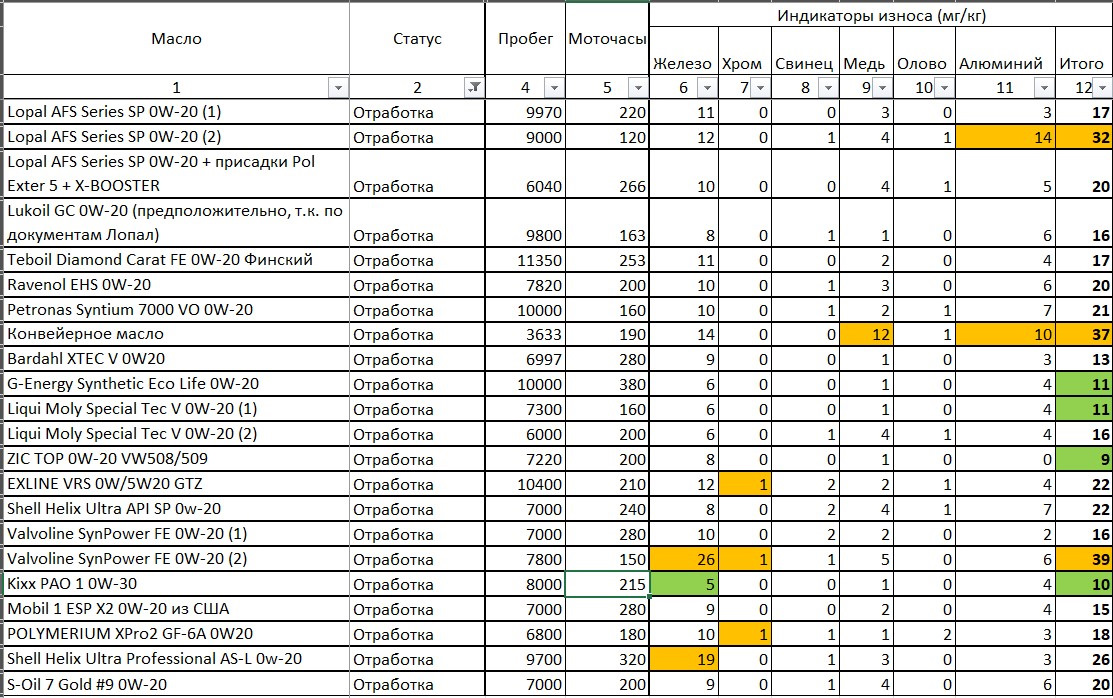Viewport: 1113px width, 698px height.
Task: Click the 'Lukoil GC 0W-20' oil cell
Action: (x=176, y=222)
